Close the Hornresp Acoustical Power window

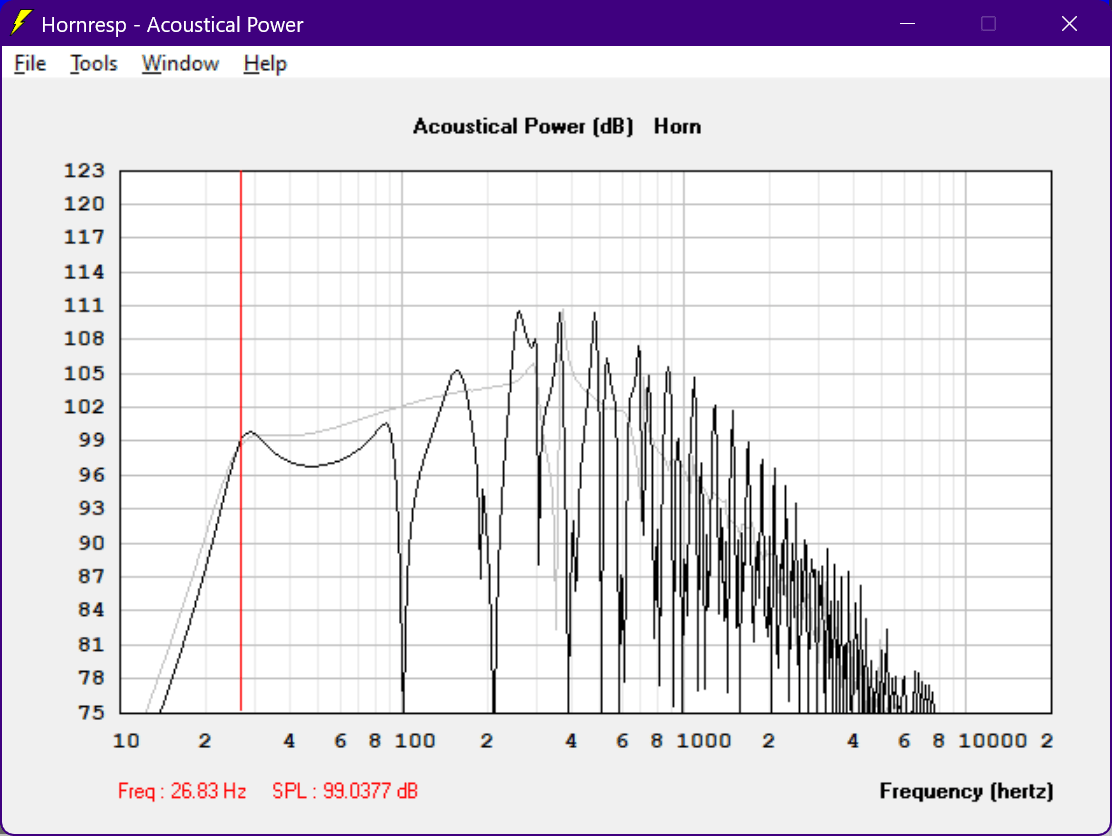tap(1069, 23)
